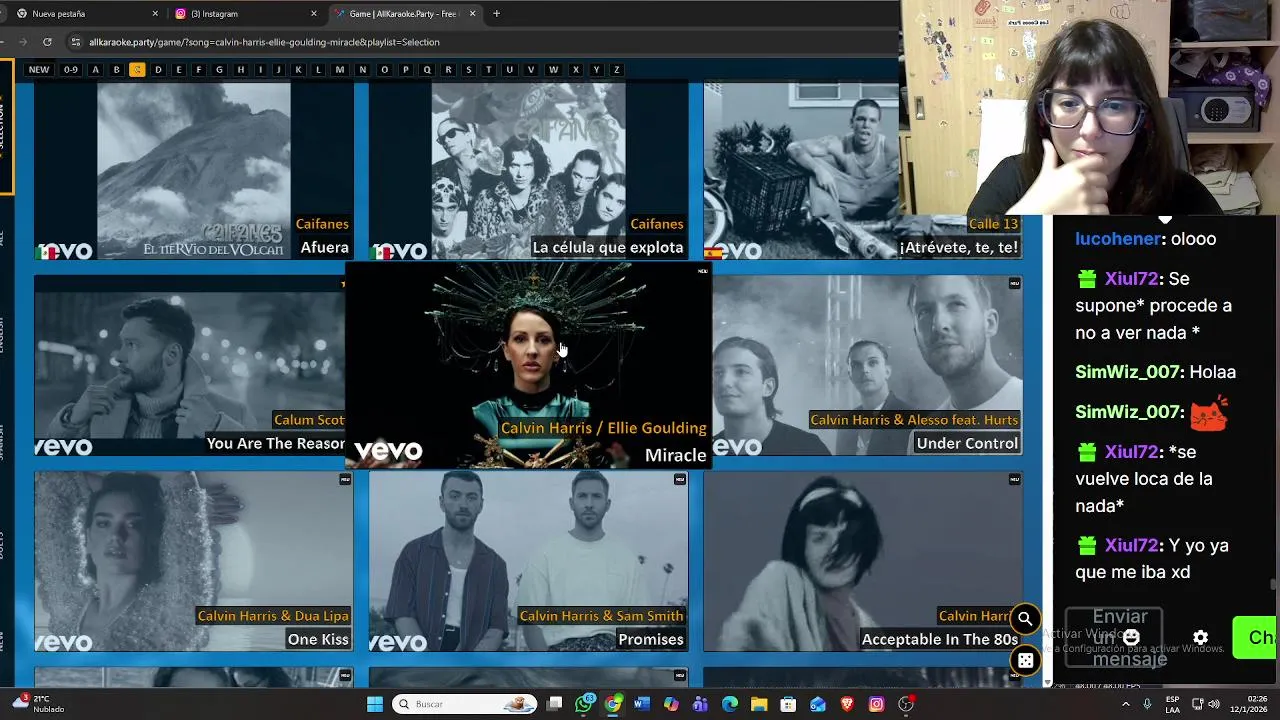Viewport: 1280px width, 720px height.
Task: Open Instagram app from taskbar
Action: pos(876,704)
